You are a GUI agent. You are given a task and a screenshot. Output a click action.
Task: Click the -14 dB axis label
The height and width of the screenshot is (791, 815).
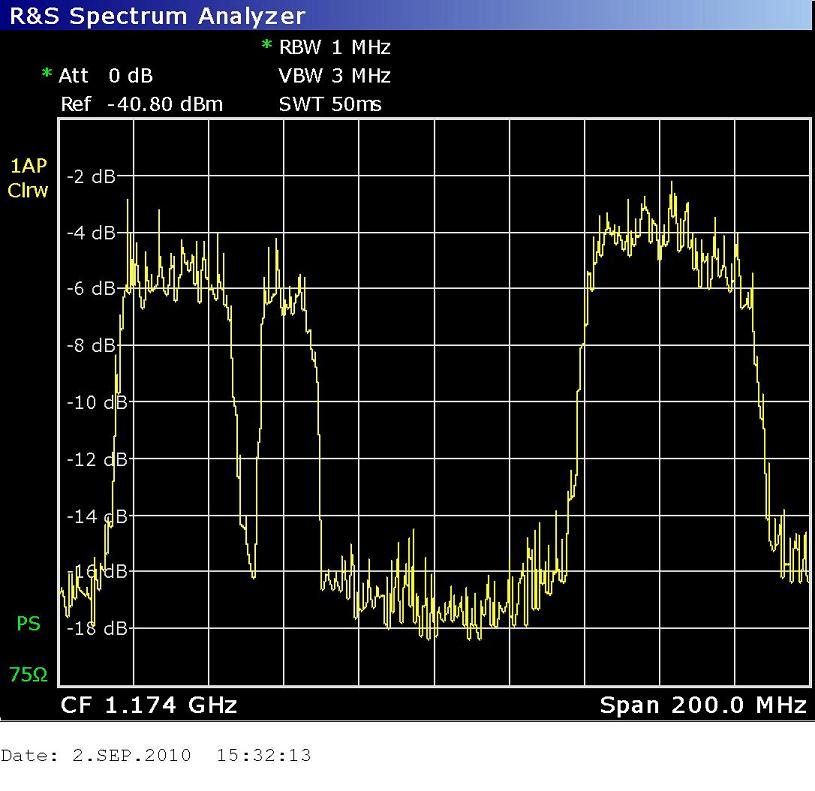[95, 516]
